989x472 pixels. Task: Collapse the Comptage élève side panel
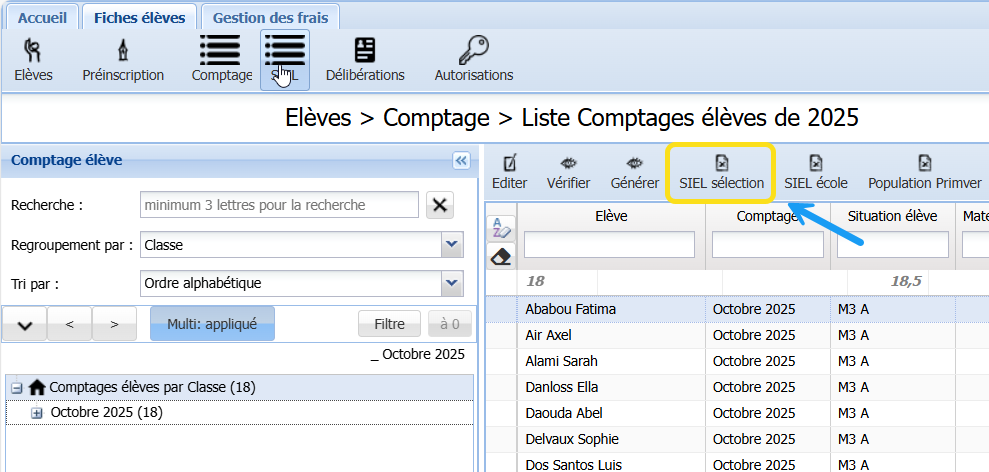pyautogui.click(x=461, y=160)
